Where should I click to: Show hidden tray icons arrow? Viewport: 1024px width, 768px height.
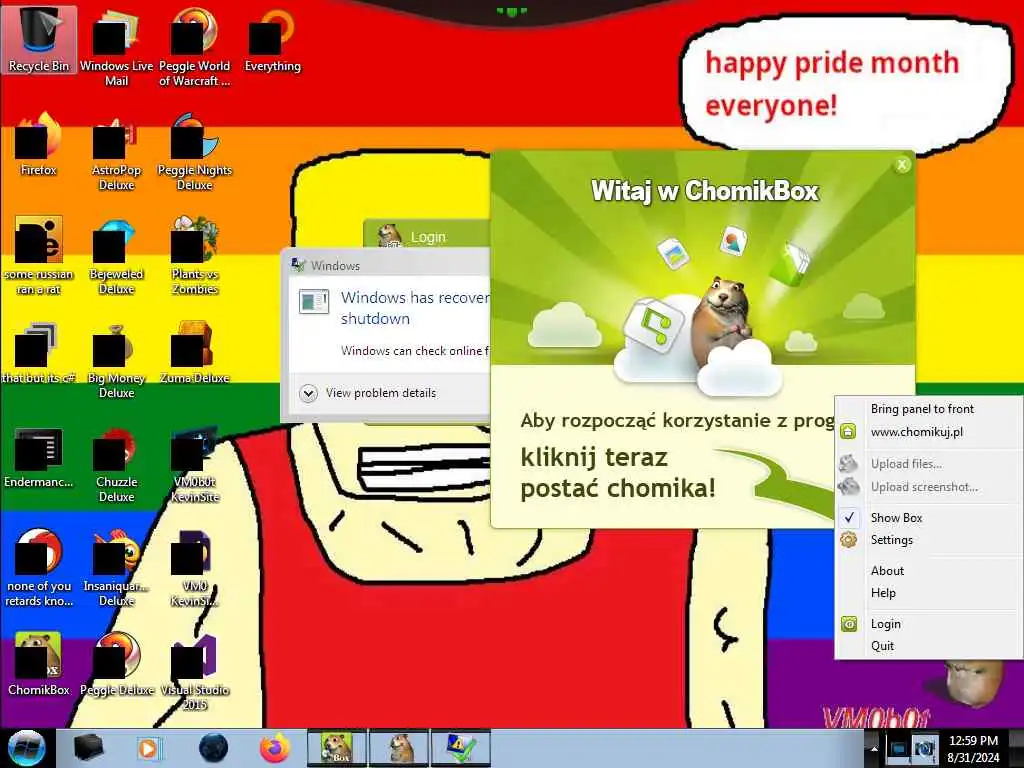pos(874,748)
